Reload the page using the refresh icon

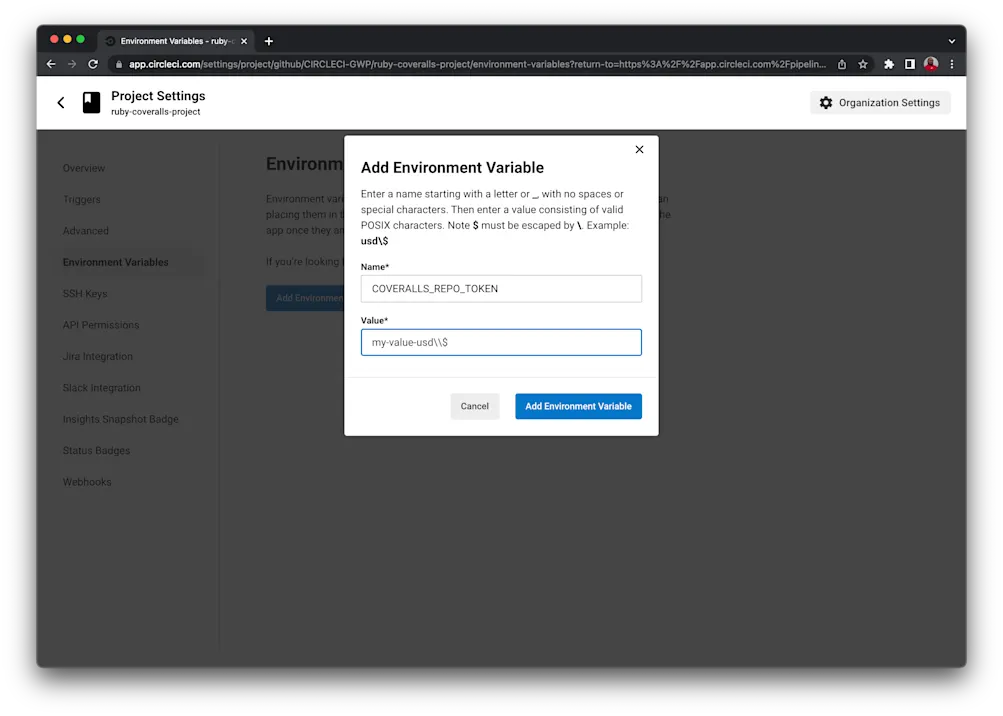point(93,63)
